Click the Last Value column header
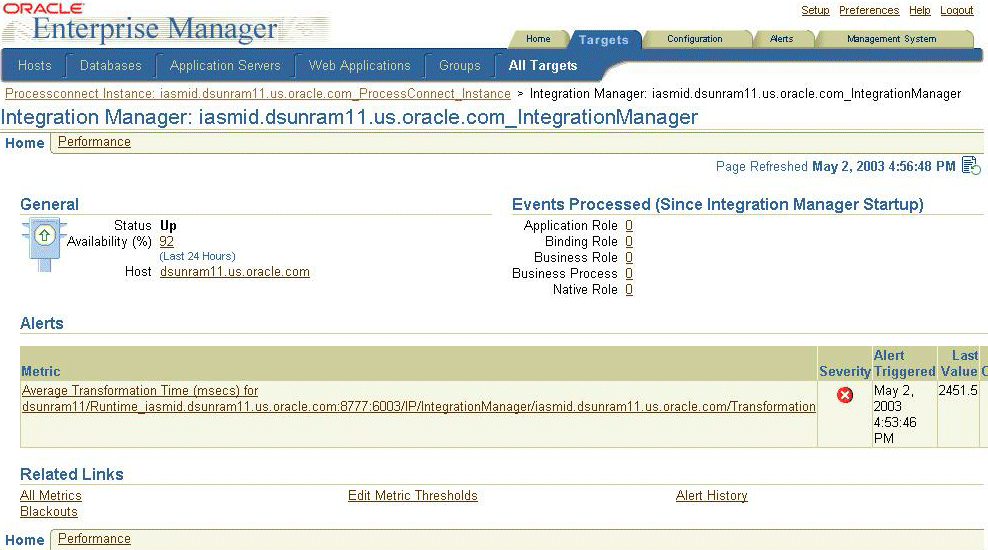The image size is (988, 550). (959, 364)
